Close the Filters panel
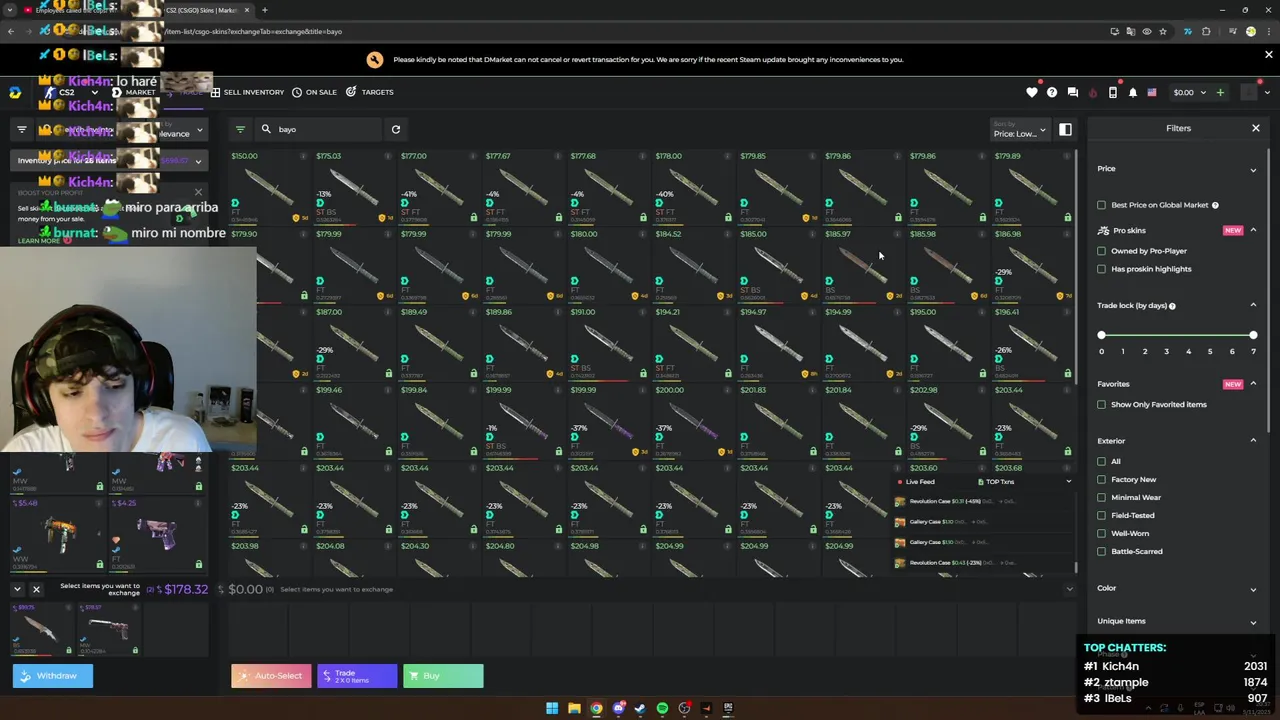Viewport: 1280px width, 720px height. 1256,128
